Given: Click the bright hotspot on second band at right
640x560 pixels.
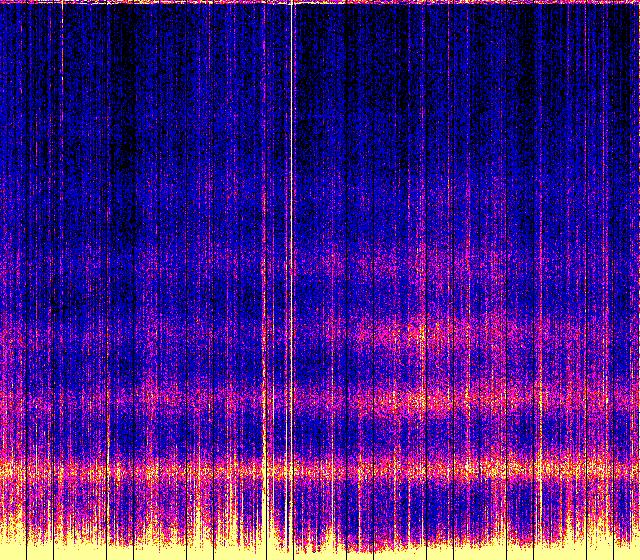Looking at the screenshot, I should pyautogui.click(x=410, y=401).
